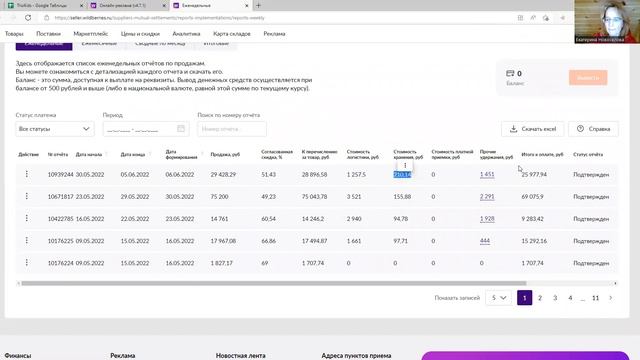Close the Еженедельные browser tab
Image resolution: width=640 pixels, height=360 pixels.
[247, 6]
